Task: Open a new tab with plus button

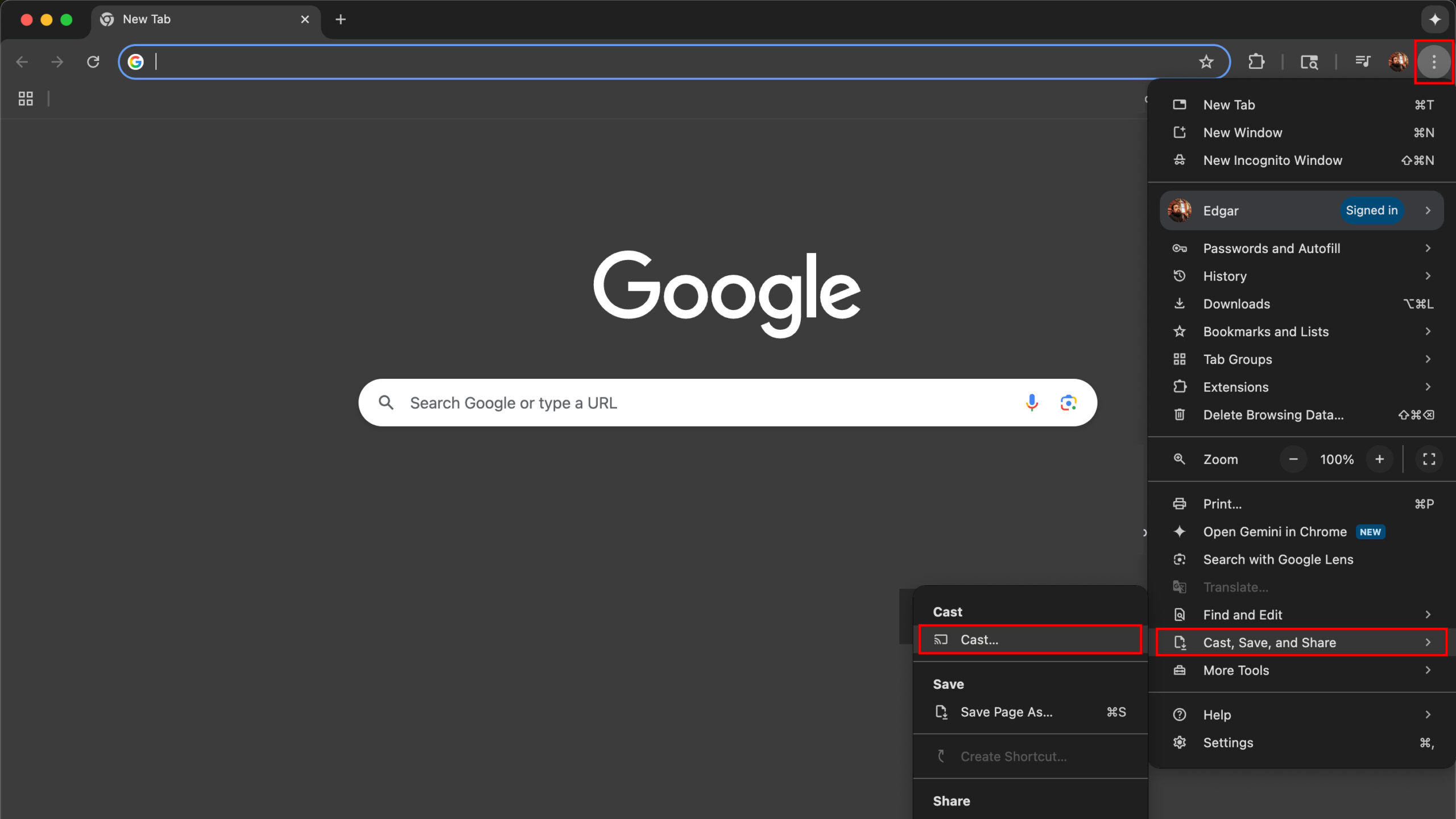Action: [x=341, y=19]
